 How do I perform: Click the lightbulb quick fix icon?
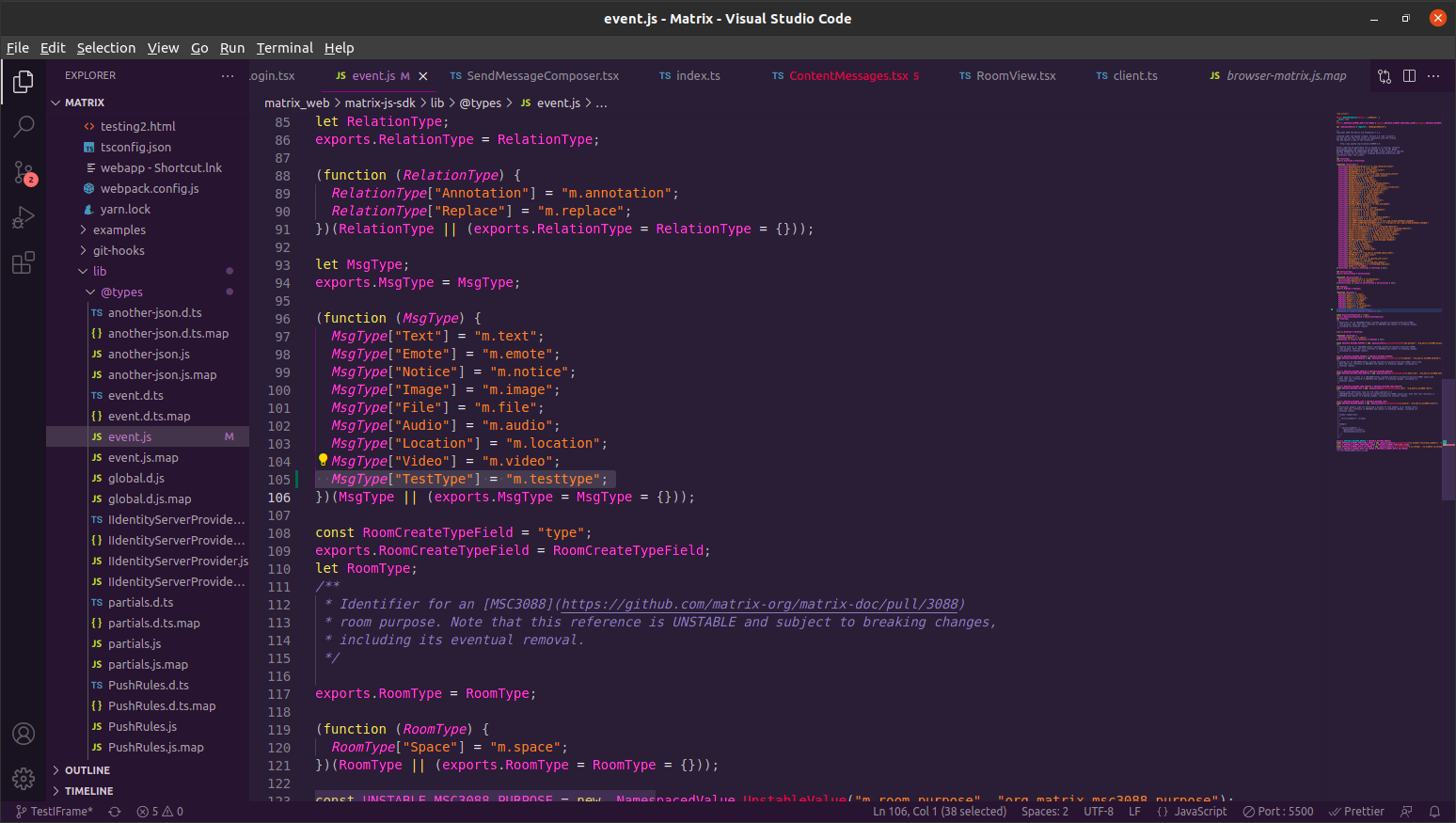pos(323,460)
